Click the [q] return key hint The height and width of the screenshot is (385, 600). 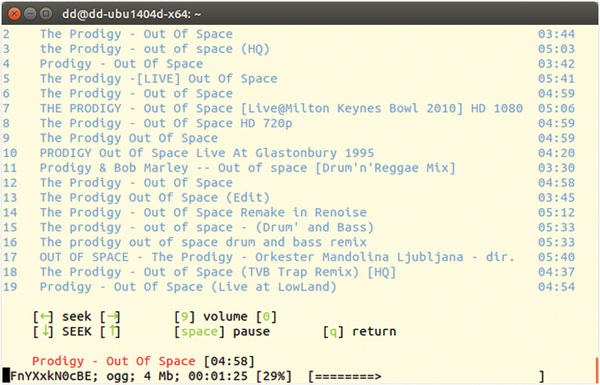coord(333,331)
